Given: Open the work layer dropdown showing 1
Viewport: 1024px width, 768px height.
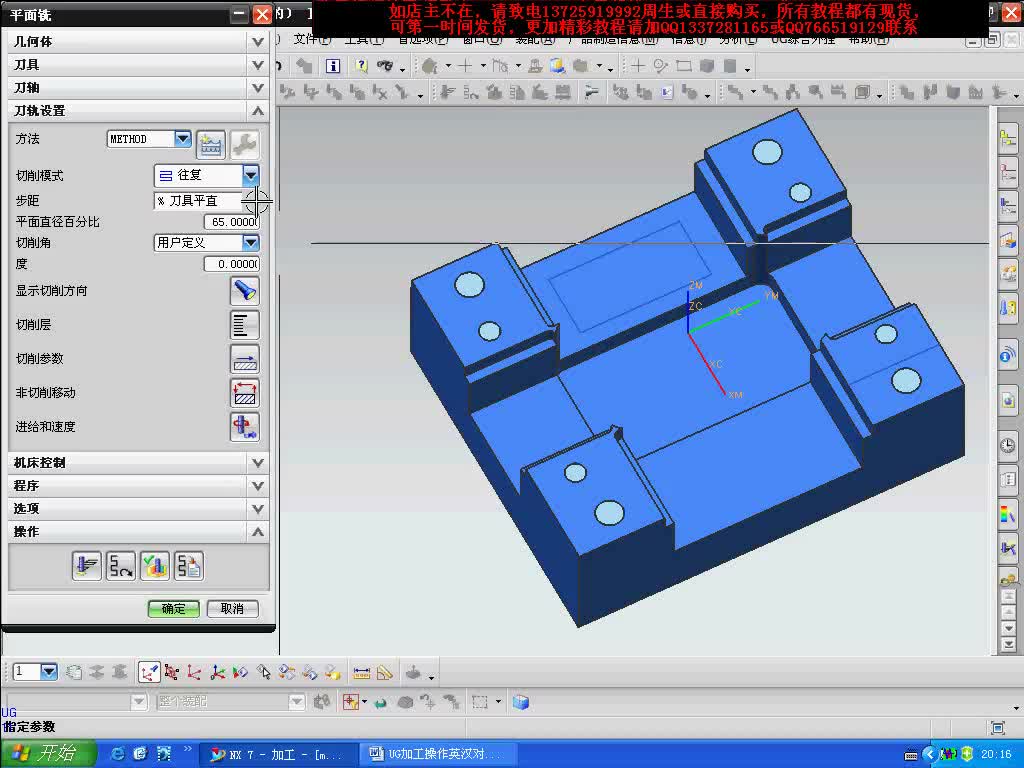Looking at the screenshot, I should point(49,671).
